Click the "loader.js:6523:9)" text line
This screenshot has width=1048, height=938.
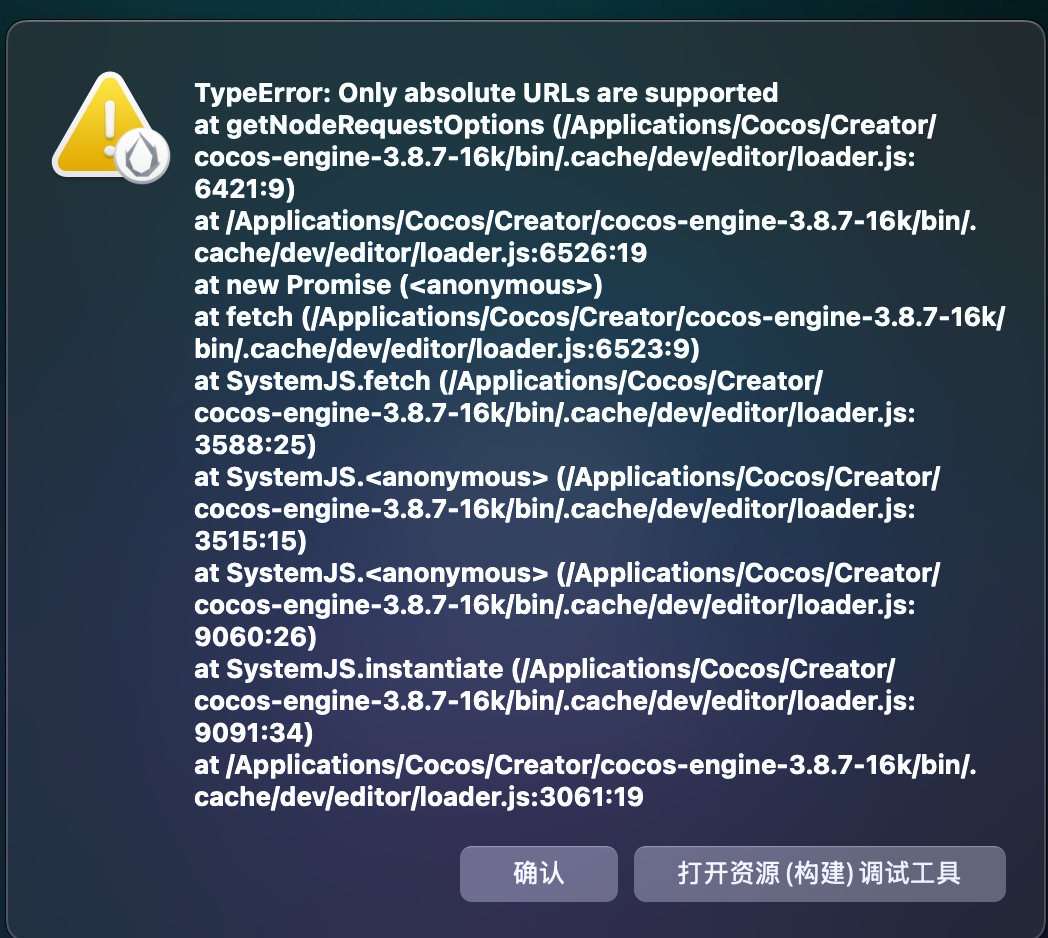coord(446,350)
